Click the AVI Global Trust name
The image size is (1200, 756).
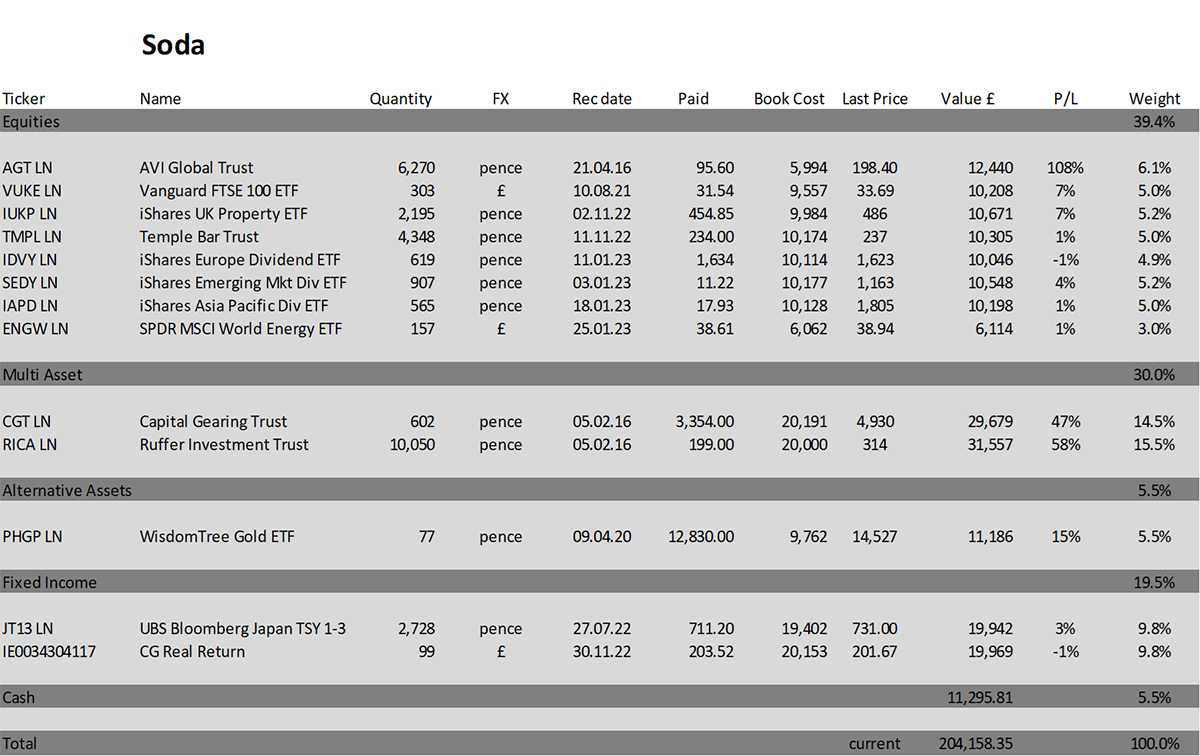click(197, 168)
